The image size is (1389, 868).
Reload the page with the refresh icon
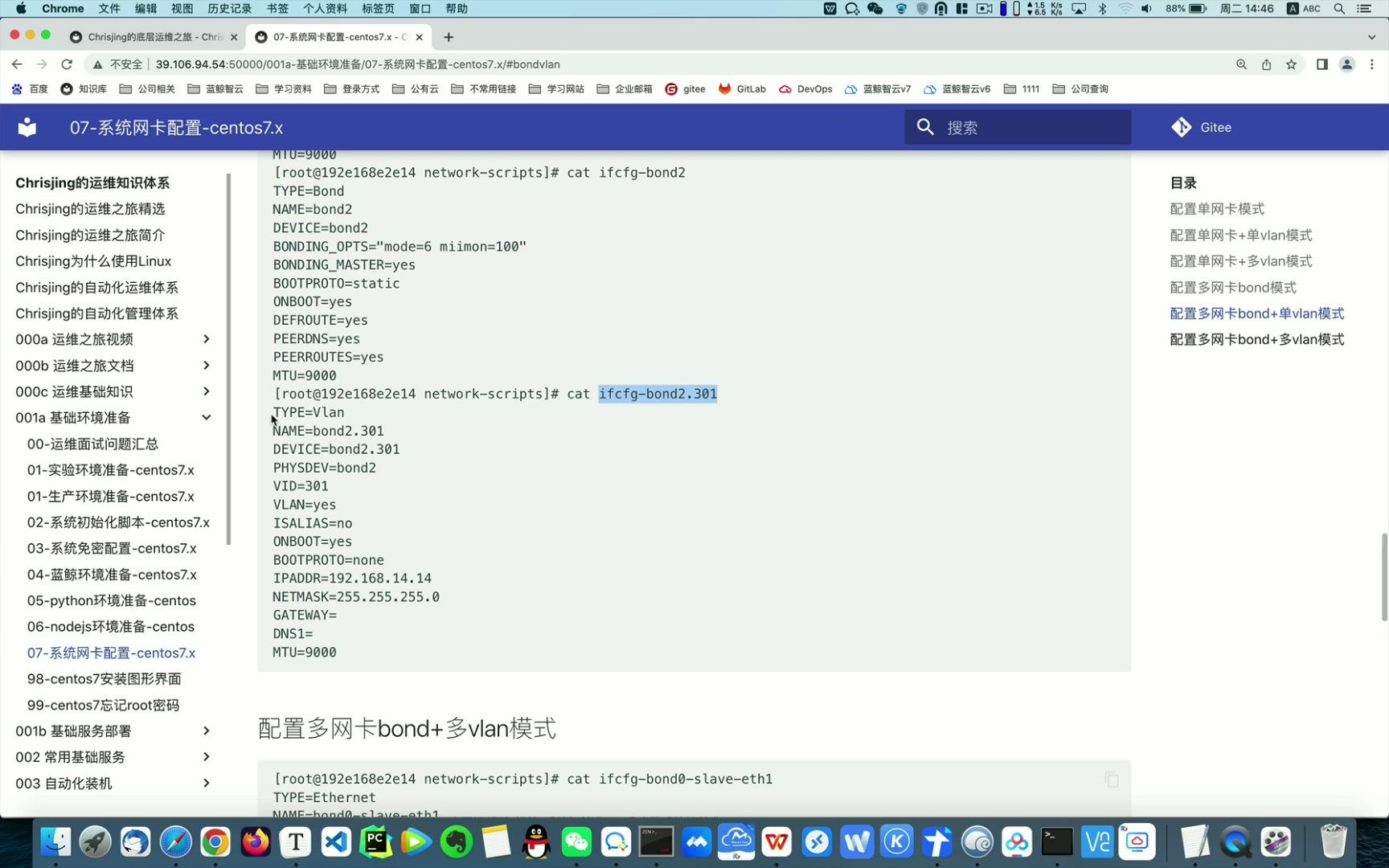coord(67,63)
